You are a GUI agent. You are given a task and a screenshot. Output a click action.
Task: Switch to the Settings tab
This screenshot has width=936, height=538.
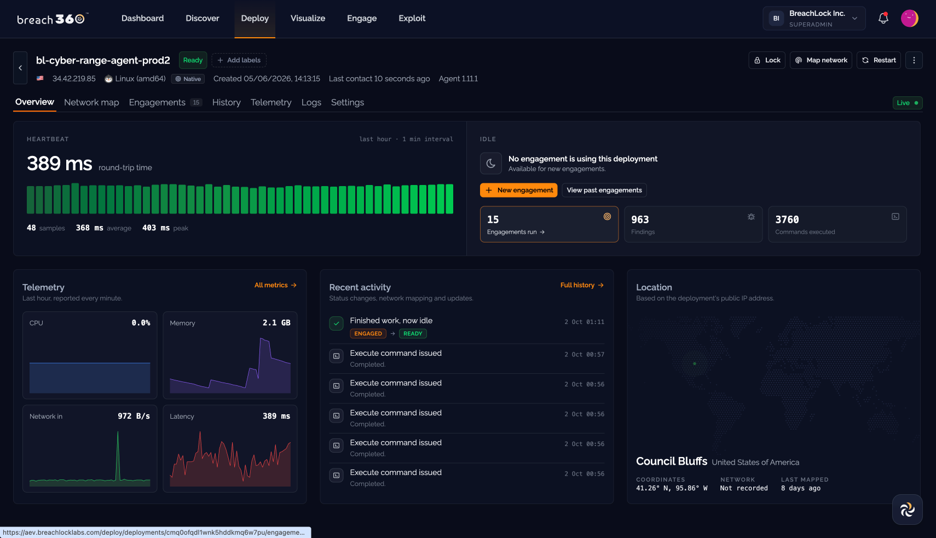347,103
